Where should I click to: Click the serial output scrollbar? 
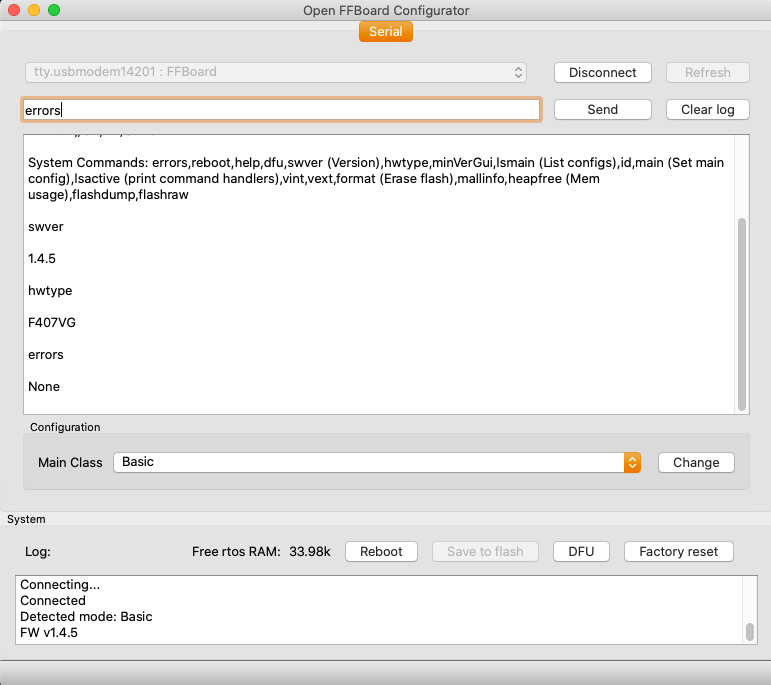coord(742,314)
